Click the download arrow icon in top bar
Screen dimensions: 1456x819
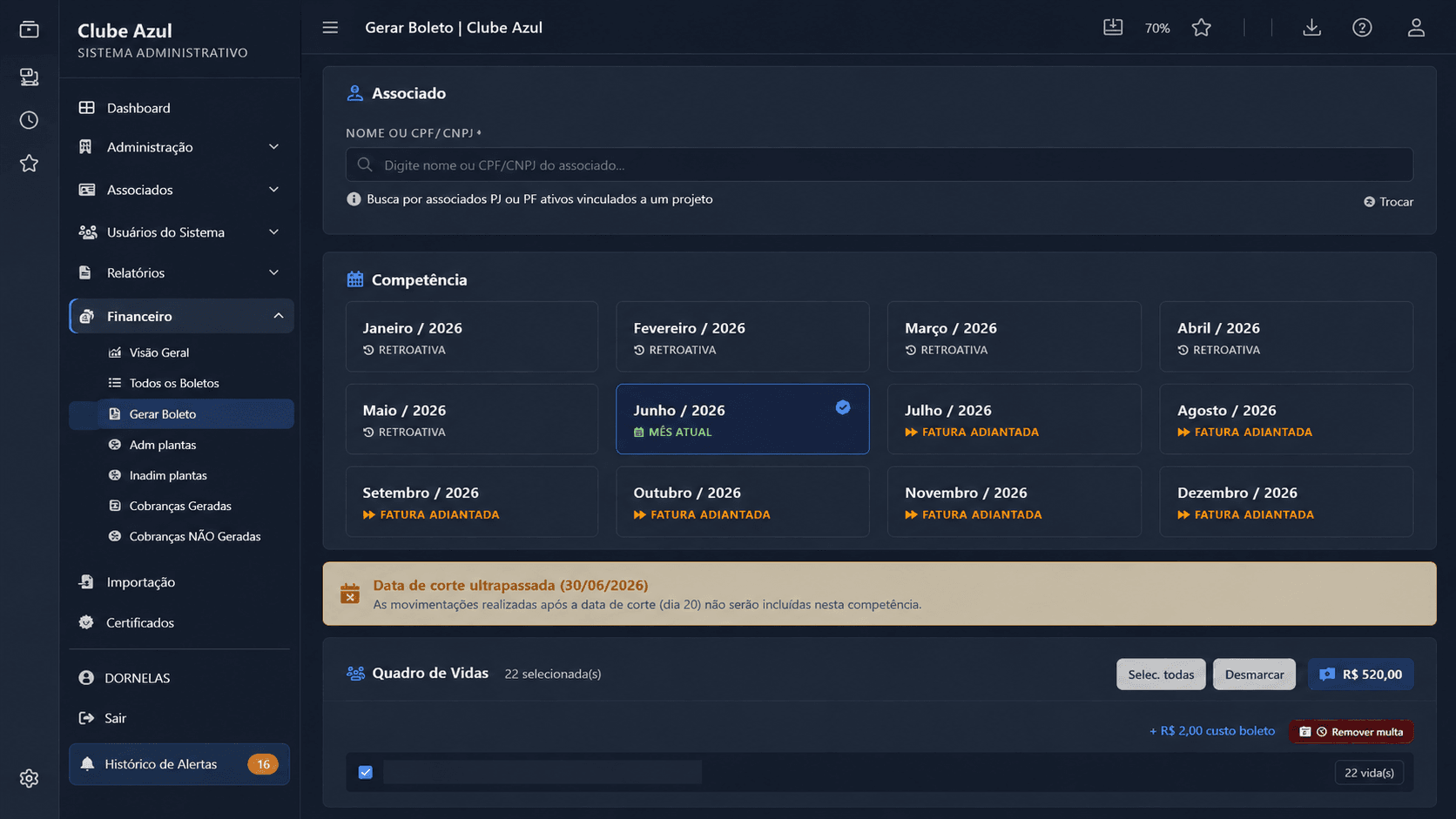[x=1311, y=28]
